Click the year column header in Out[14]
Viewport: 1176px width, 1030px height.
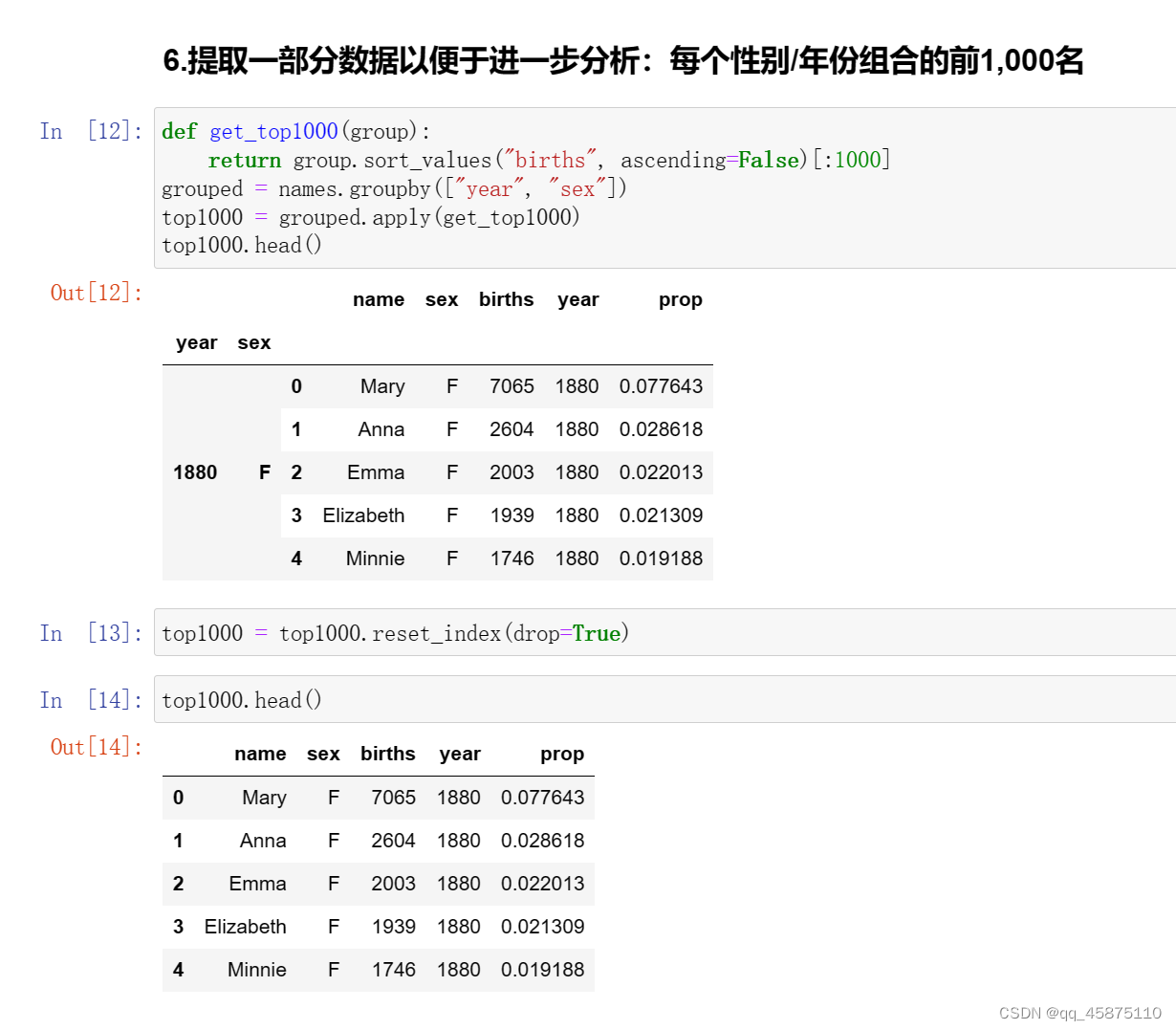tap(460, 754)
